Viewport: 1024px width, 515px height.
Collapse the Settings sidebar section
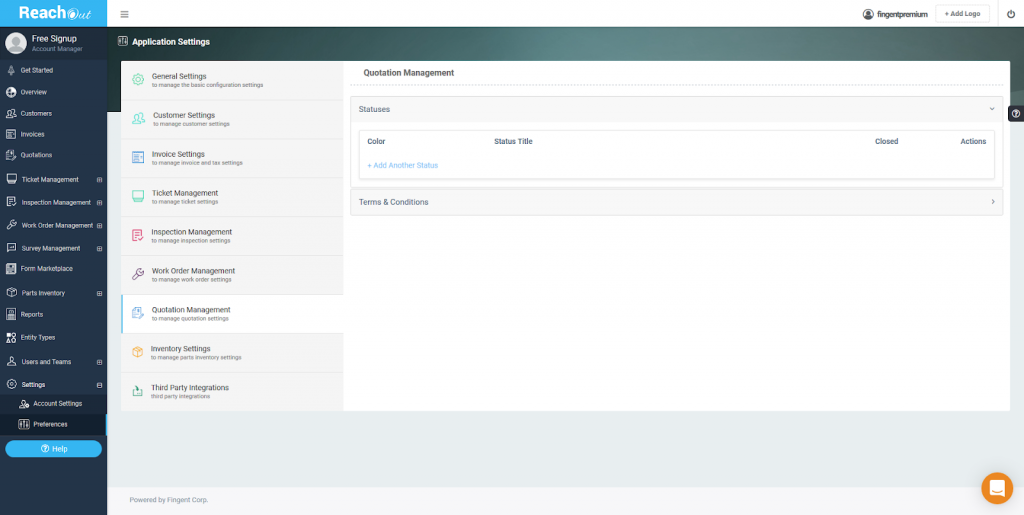point(99,384)
